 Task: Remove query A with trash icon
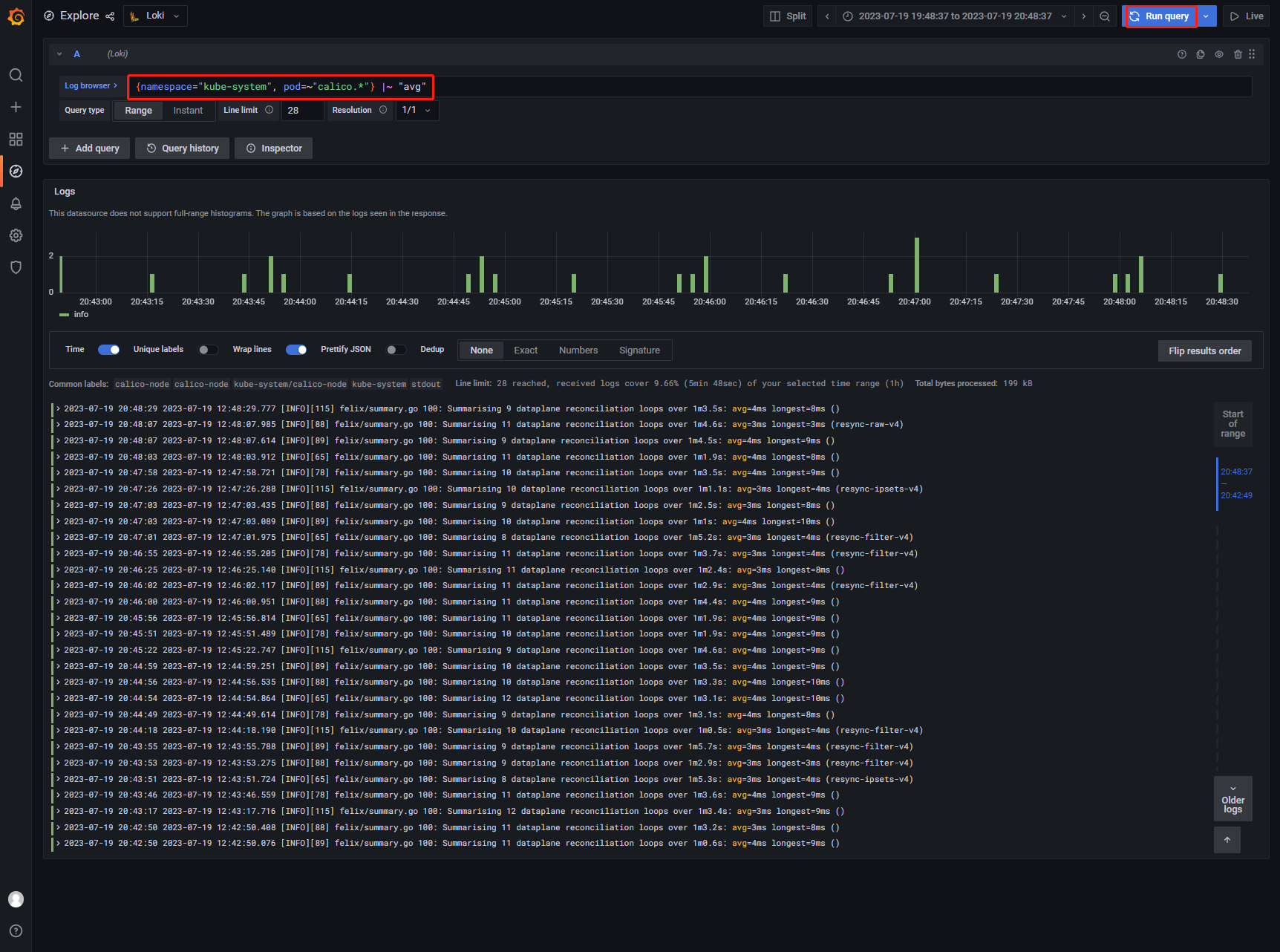click(x=1238, y=54)
